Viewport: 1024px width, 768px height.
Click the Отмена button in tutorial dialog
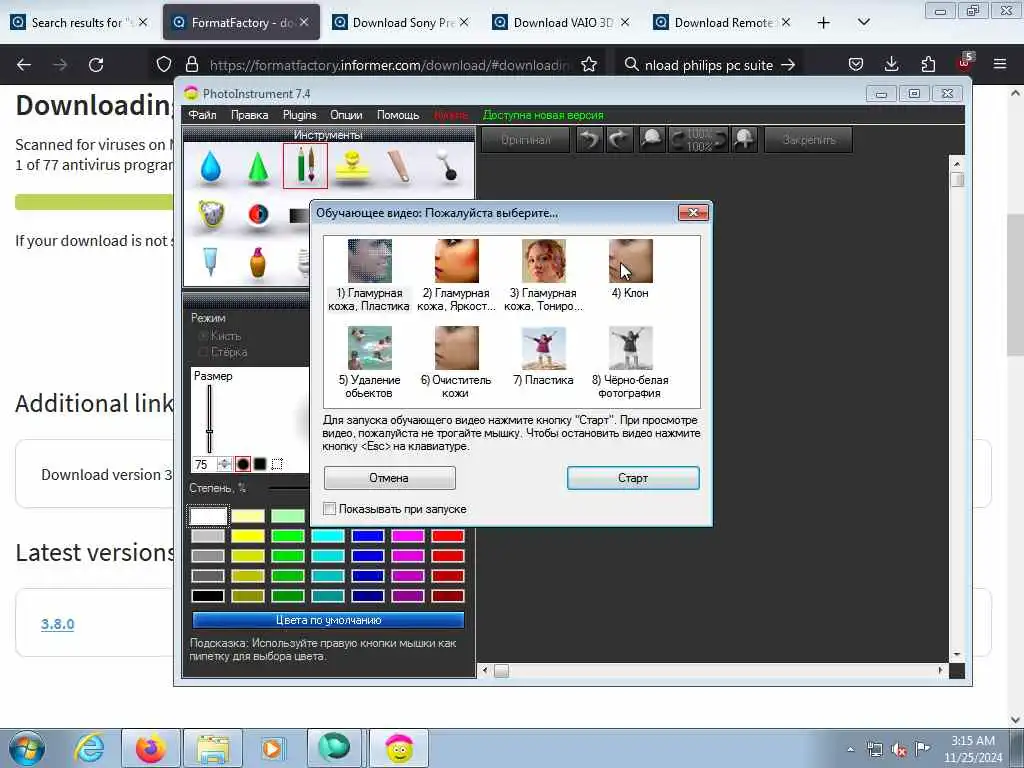[389, 478]
